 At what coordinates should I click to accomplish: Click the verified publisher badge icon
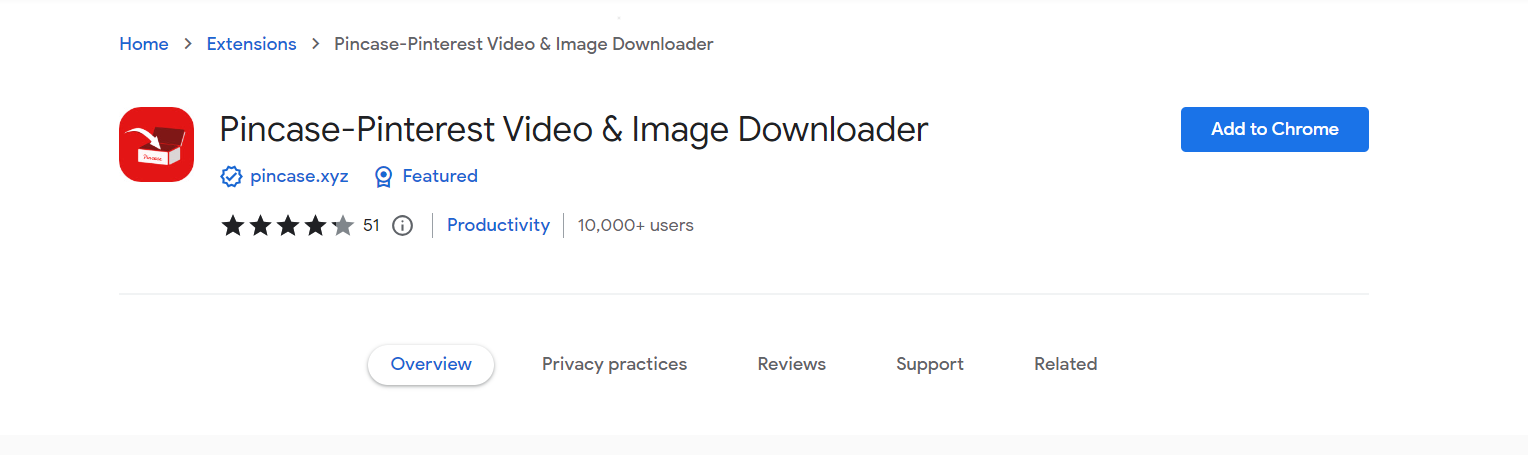231,177
